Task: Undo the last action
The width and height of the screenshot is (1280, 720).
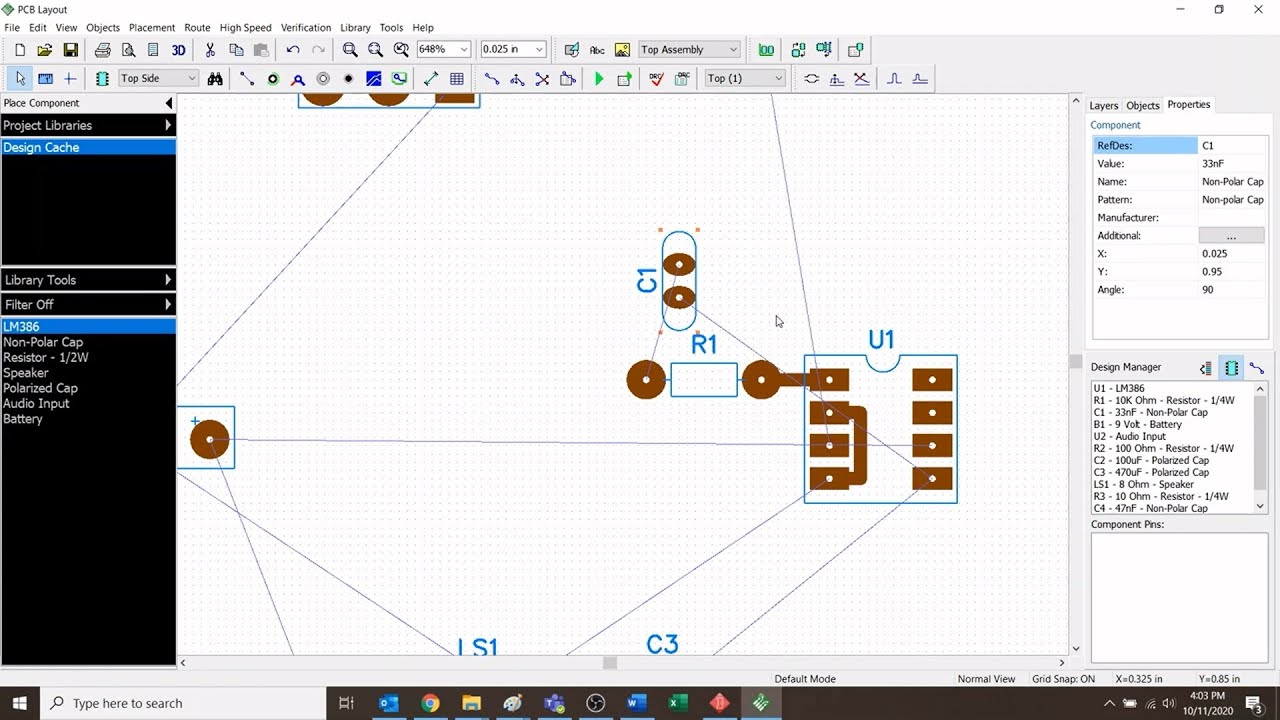Action: coord(292,49)
